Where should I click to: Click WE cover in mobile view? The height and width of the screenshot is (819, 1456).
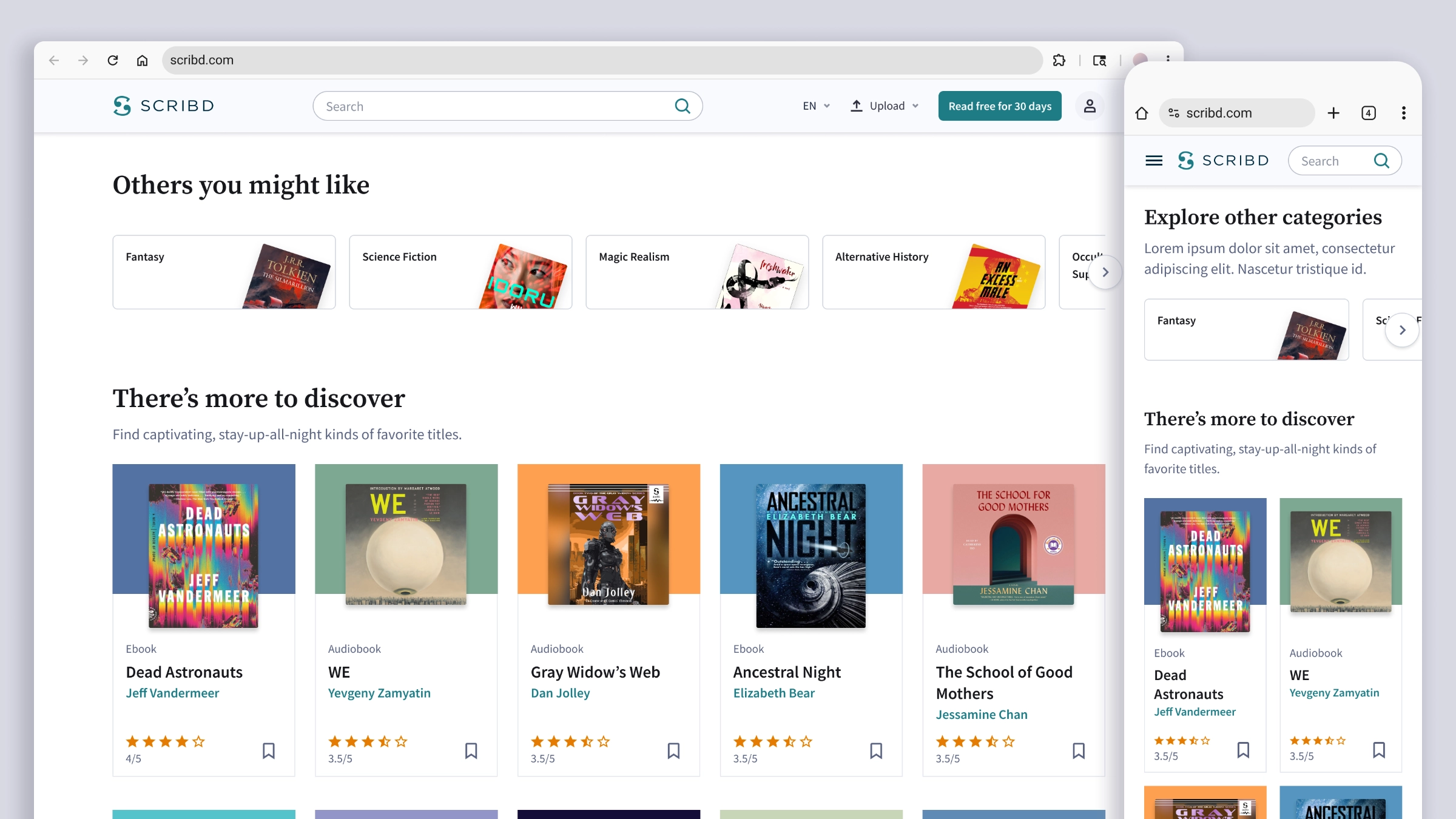(1341, 561)
